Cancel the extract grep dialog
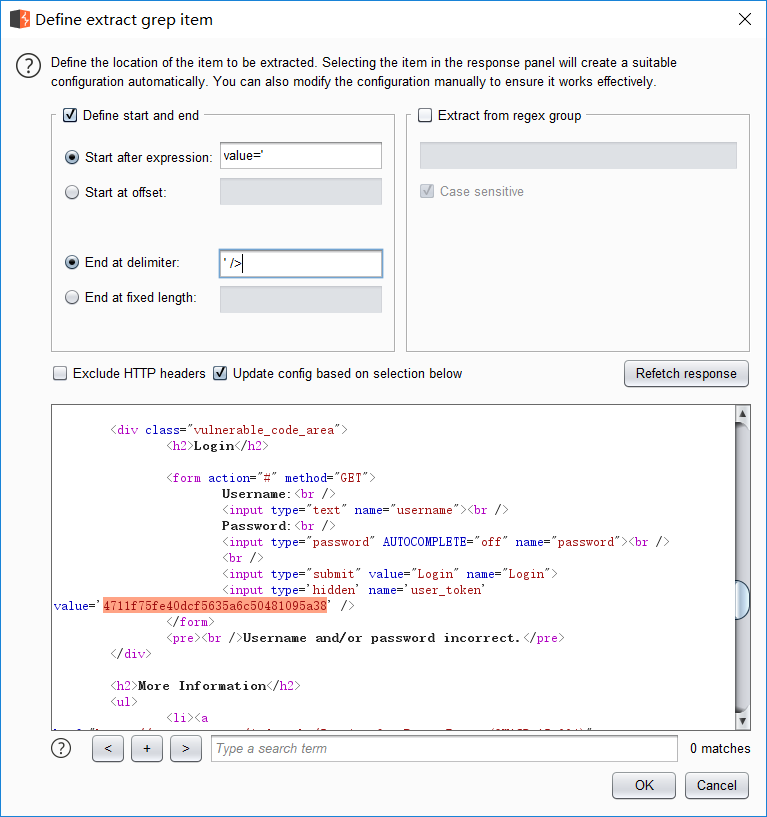767x817 pixels. click(x=716, y=785)
